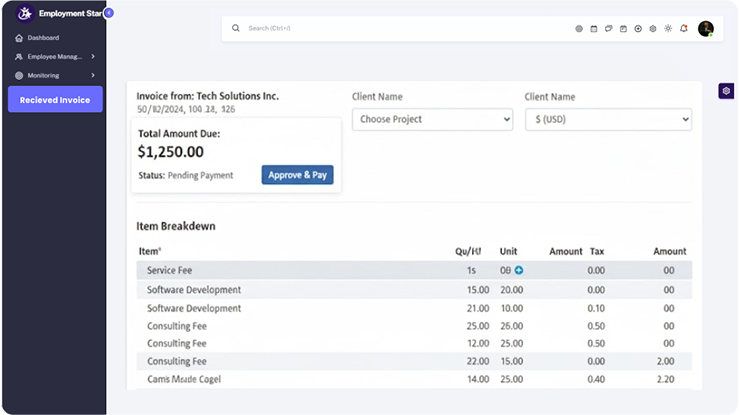Open the chat messages icon
Viewport: 739px width, 415px height.
tap(608, 29)
